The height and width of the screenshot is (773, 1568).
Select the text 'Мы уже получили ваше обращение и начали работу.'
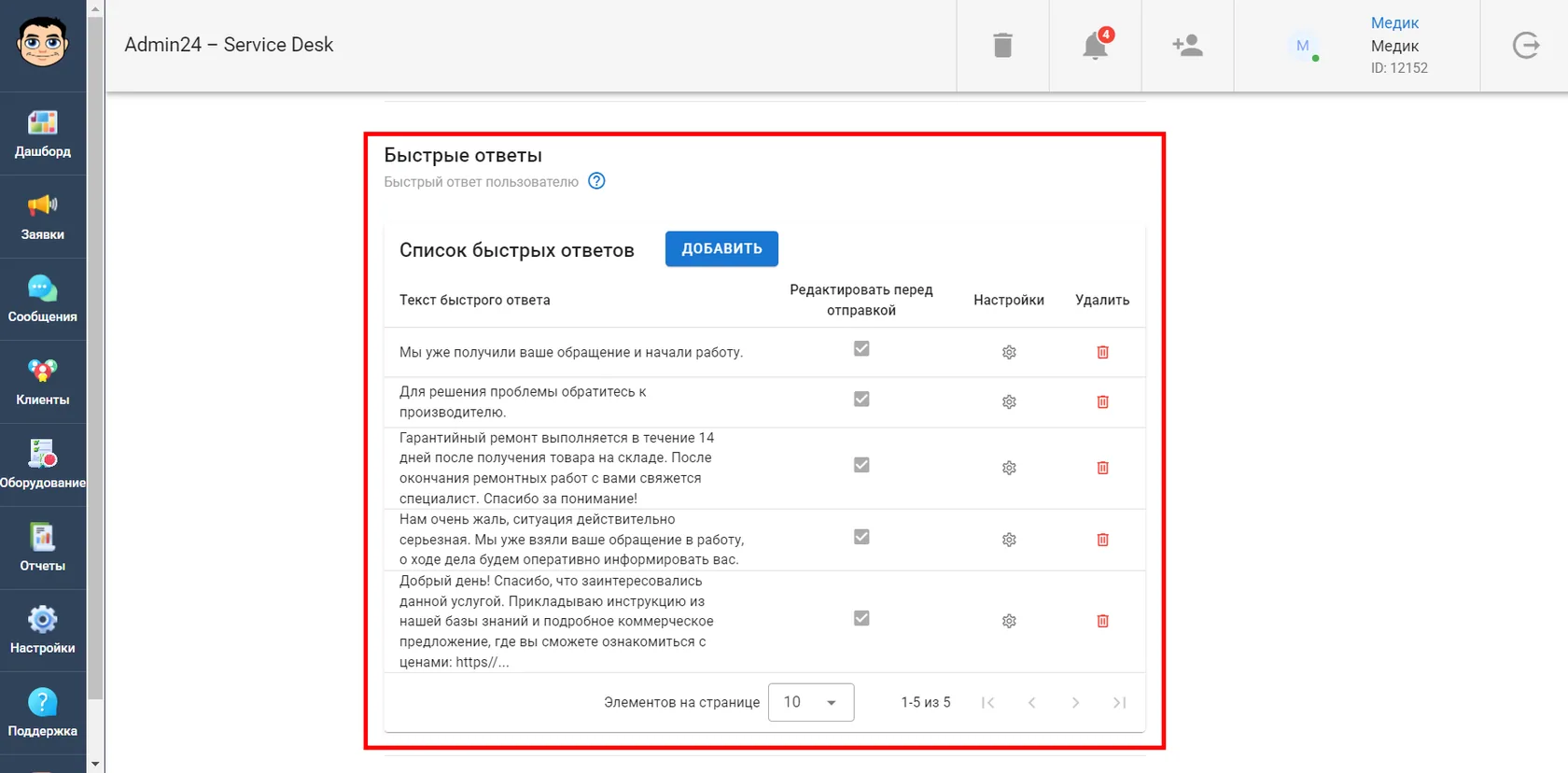[571, 352]
